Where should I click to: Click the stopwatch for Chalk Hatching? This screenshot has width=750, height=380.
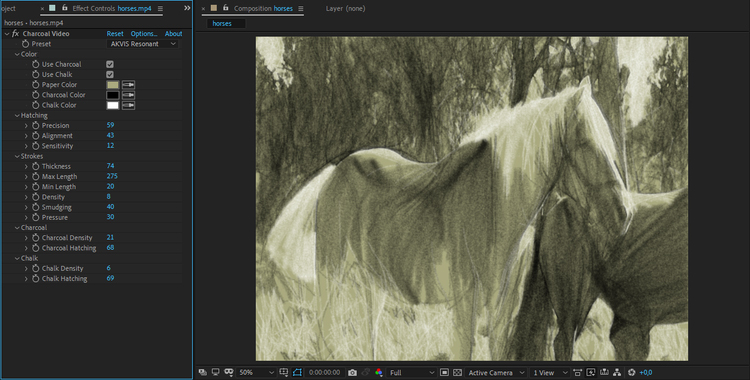coord(35,279)
